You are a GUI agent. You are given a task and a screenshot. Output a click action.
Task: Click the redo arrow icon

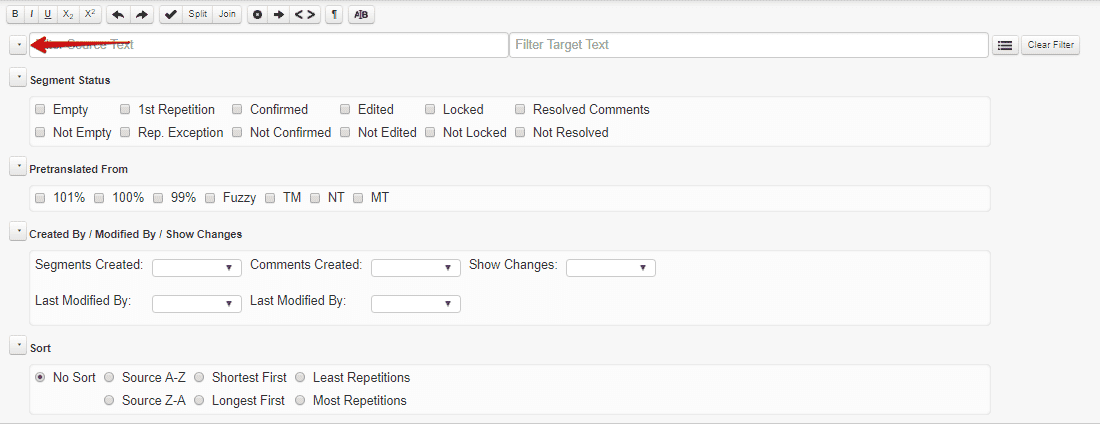point(142,15)
